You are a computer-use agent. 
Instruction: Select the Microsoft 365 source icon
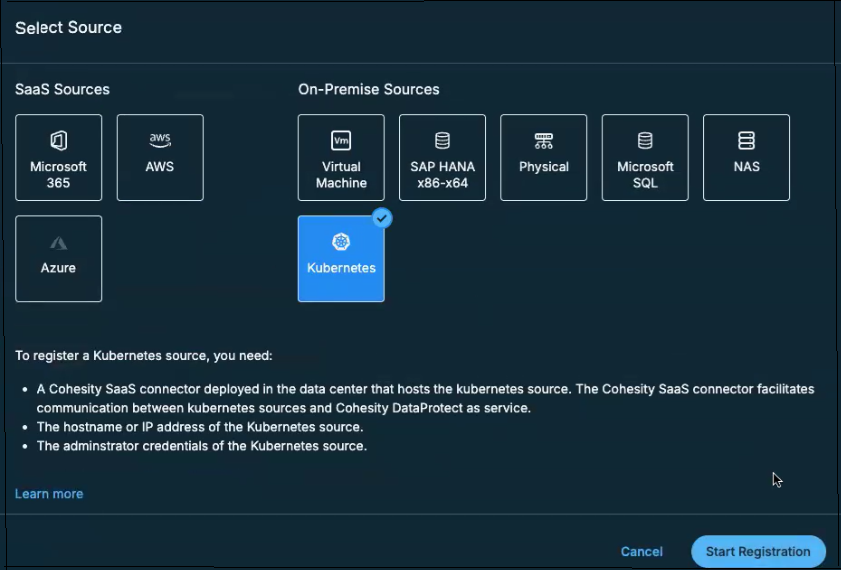pyautogui.click(x=58, y=141)
